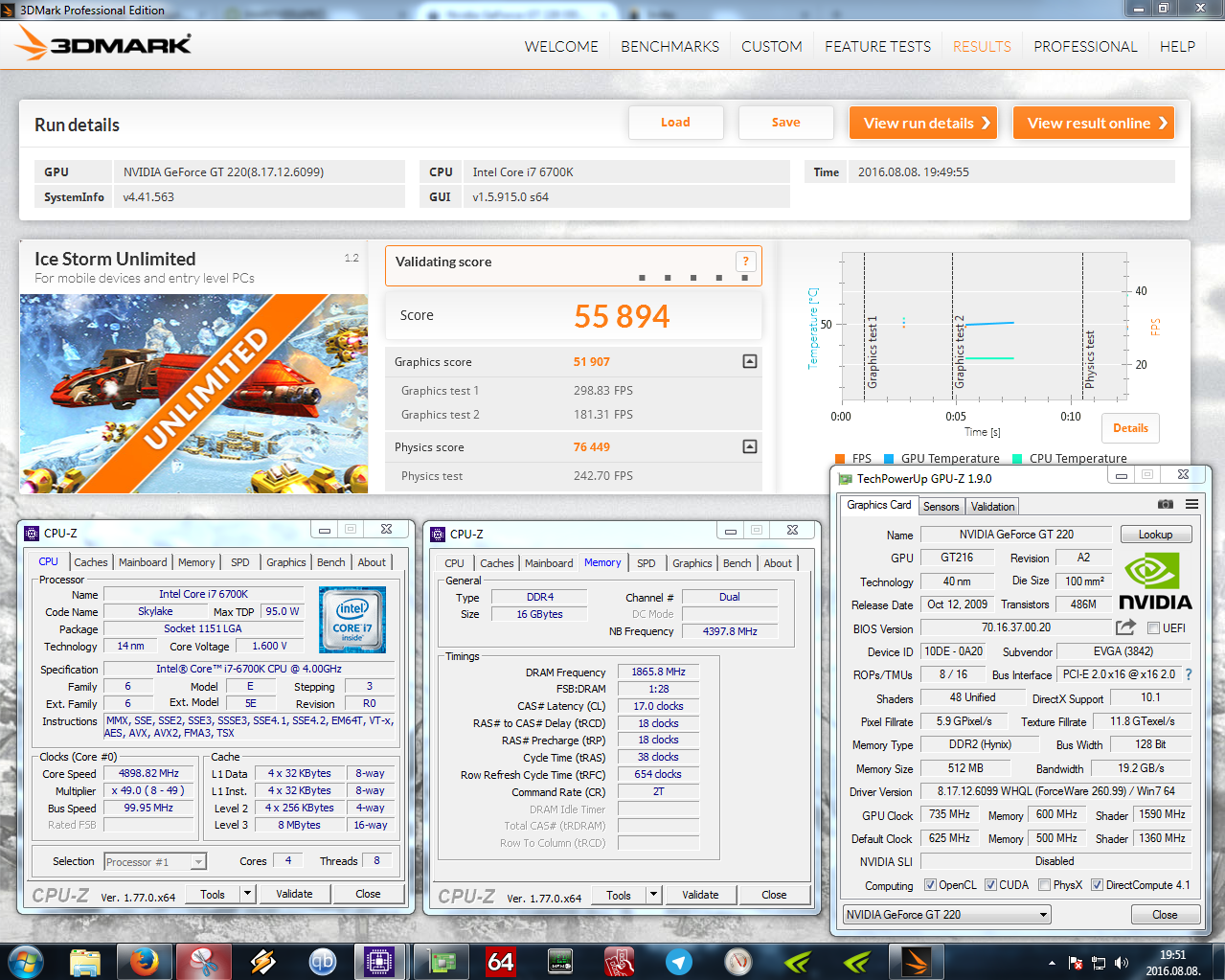Click the NVIDIA logo in GPU-Z
This screenshot has height=980, width=1225.
click(x=1155, y=581)
